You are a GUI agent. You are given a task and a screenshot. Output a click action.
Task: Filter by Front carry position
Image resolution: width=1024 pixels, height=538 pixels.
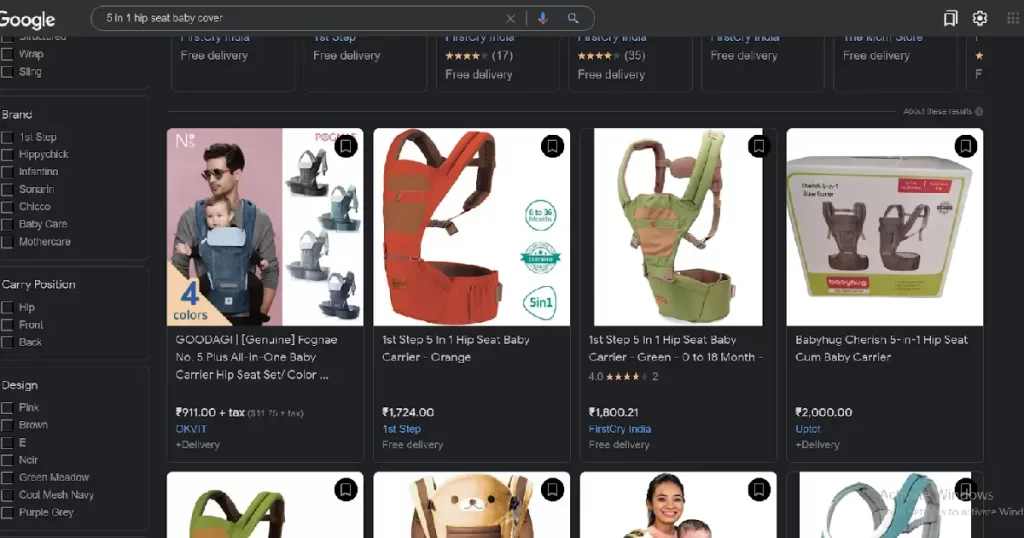coord(7,325)
